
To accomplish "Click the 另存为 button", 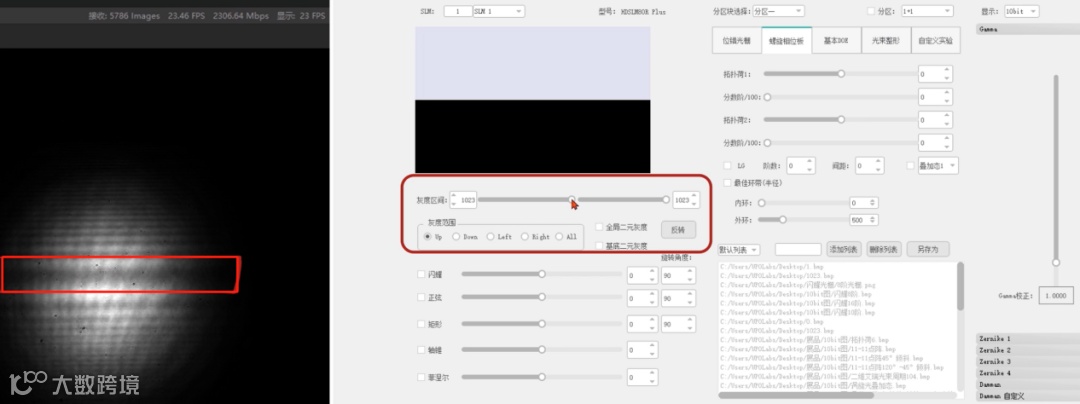I will click(928, 249).
